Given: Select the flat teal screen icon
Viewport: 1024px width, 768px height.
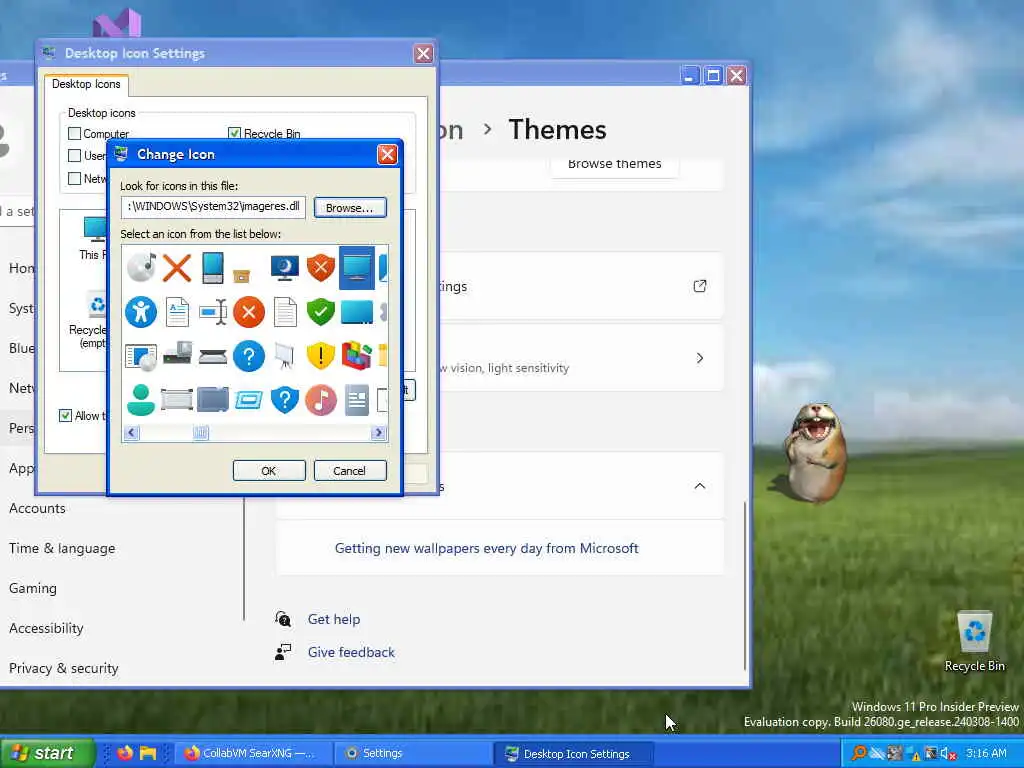Looking at the screenshot, I should tap(357, 312).
